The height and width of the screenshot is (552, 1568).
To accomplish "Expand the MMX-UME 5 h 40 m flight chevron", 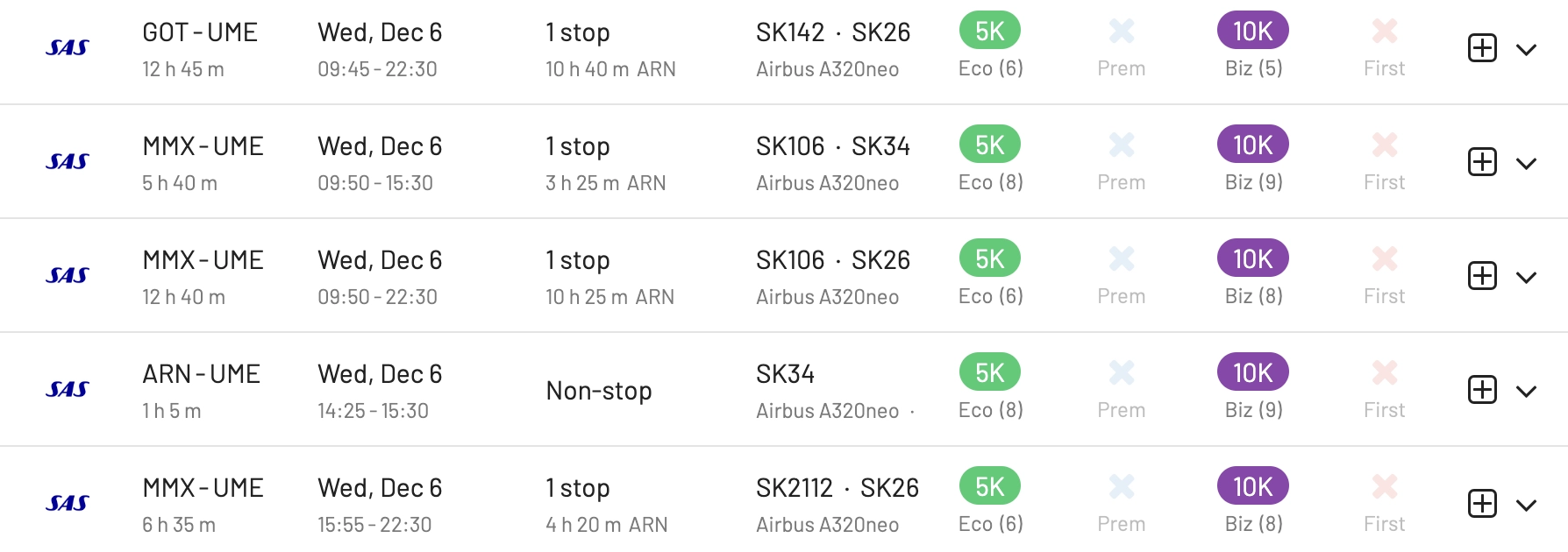I will [x=1526, y=164].
